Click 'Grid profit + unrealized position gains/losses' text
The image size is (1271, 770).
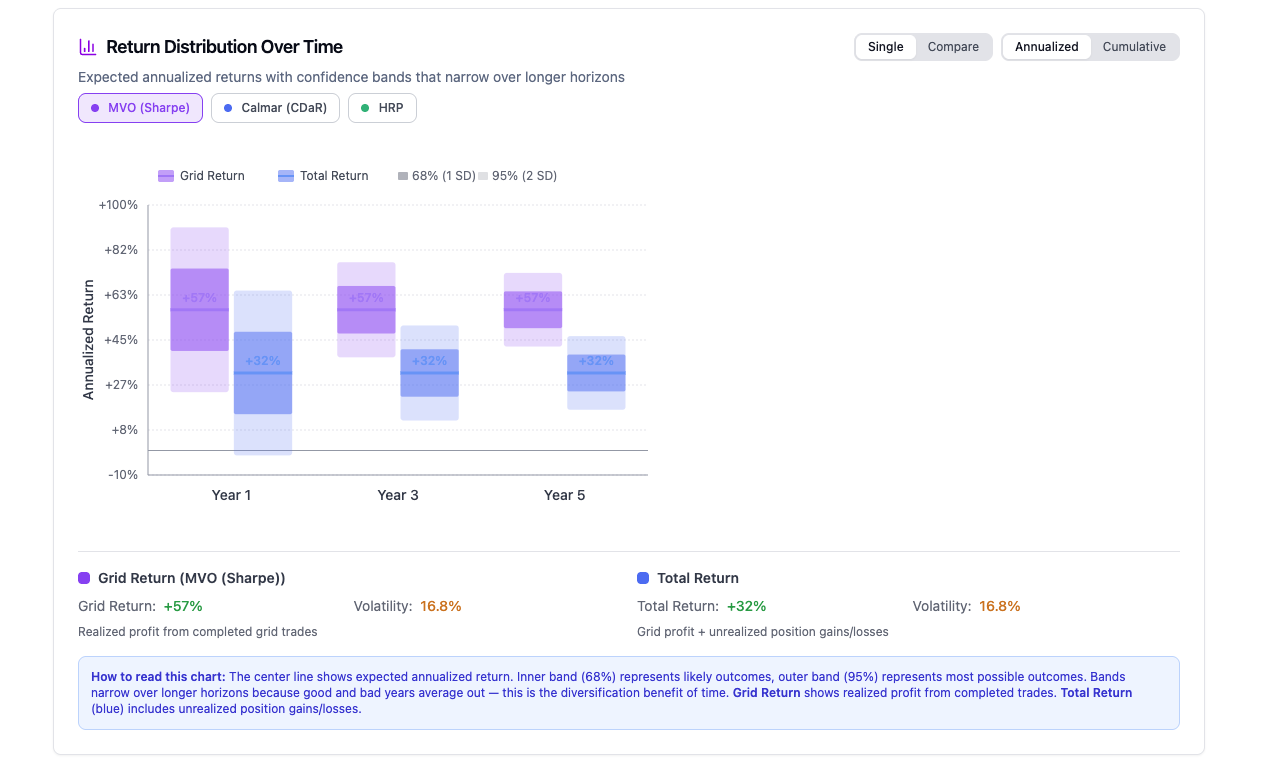tap(763, 632)
